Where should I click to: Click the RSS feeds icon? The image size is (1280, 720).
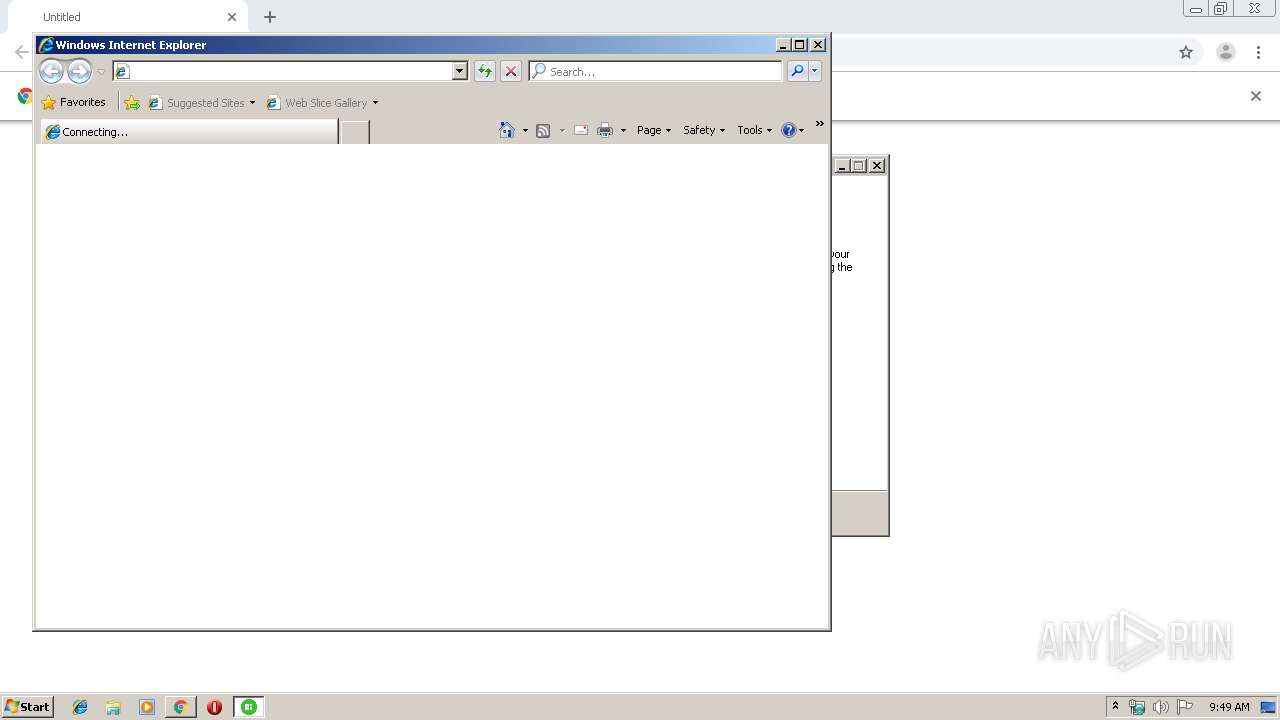[x=543, y=130]
